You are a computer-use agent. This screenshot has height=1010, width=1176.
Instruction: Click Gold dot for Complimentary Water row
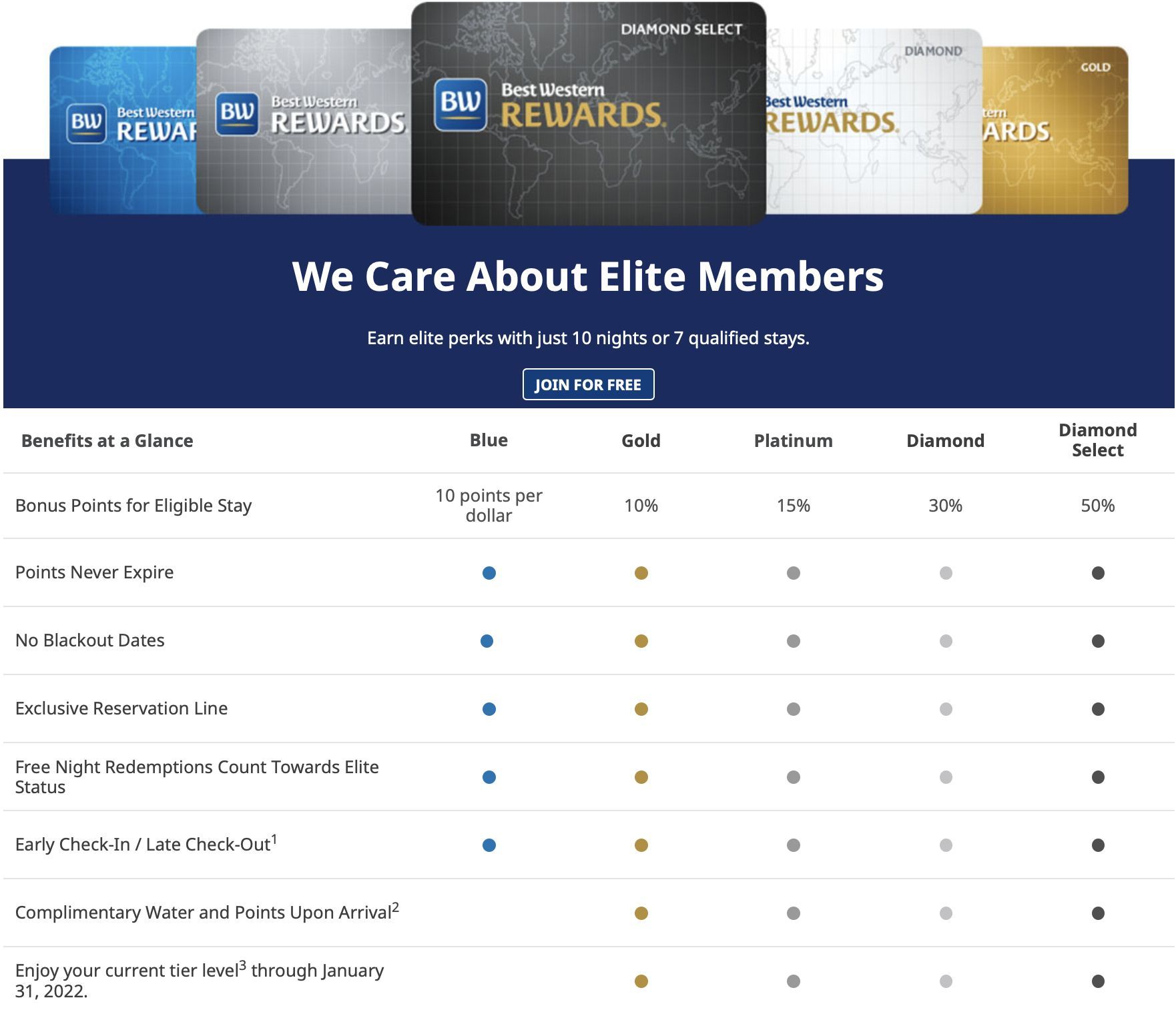pos(641,913)
